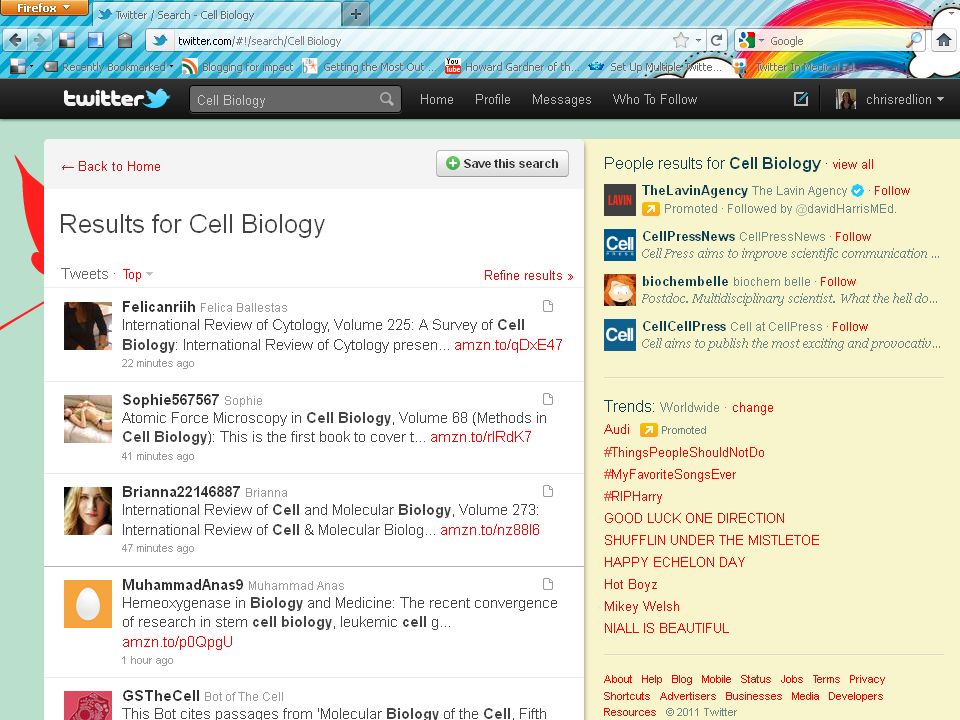
Task: Go to the Home nav item
Action: [437, 99]
